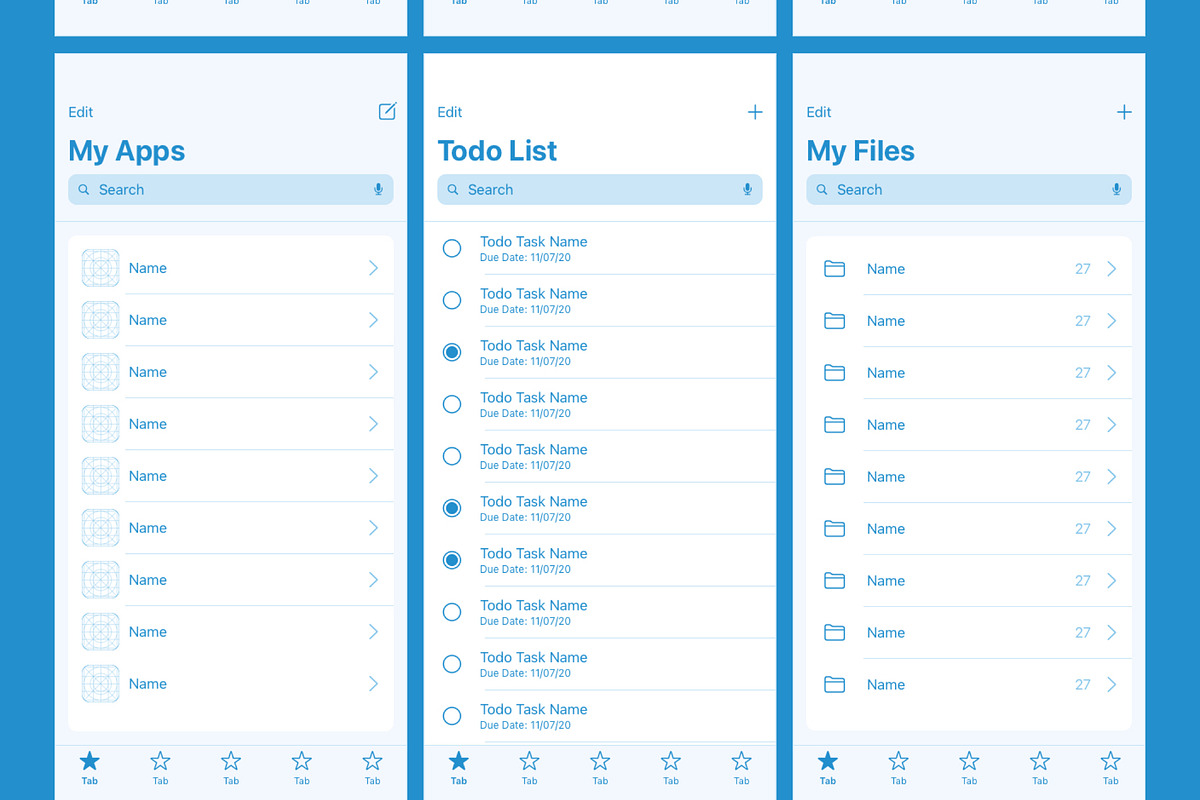Tap the second app icon placeholder in My Apps
Viewport: 1200px width, 800px height.
[x=100, y=320]
